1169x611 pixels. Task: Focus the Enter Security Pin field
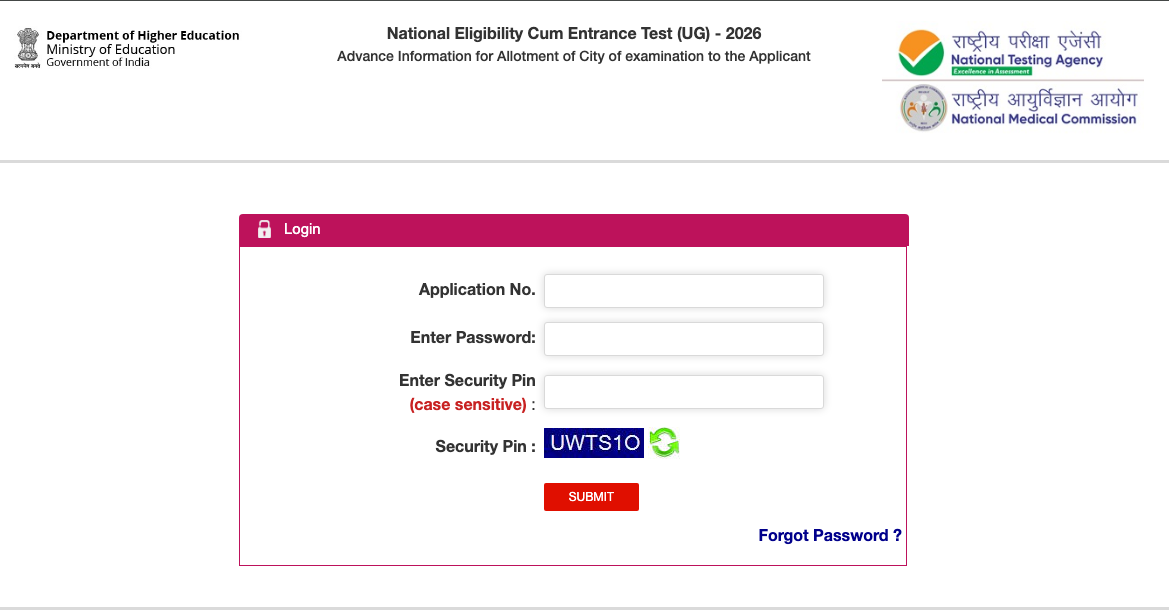pyautogui.click(x=683, y=391)
